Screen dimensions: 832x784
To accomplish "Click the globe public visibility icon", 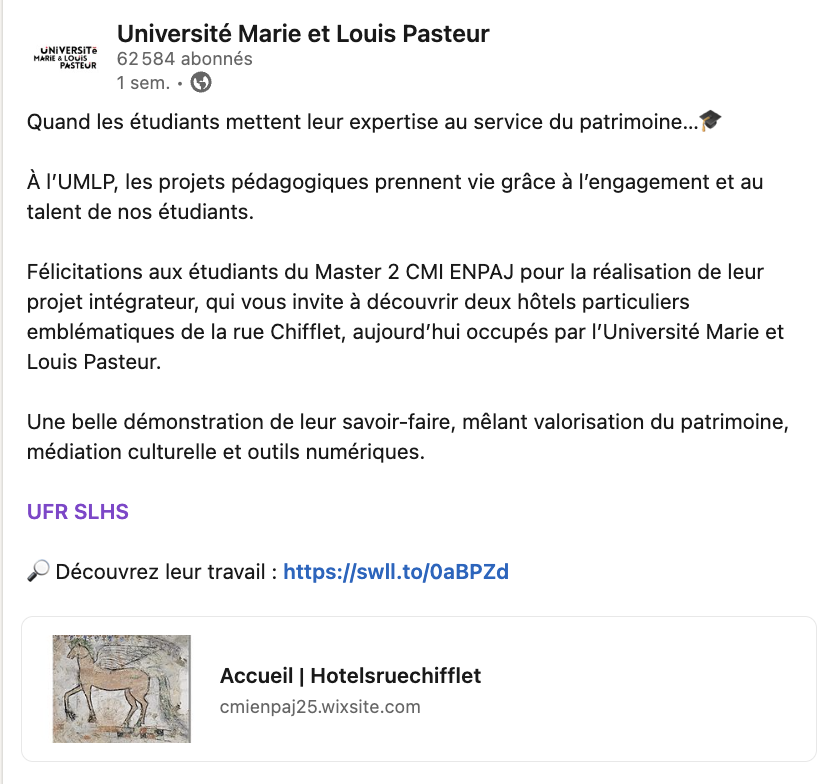I will tap(201, 83).
